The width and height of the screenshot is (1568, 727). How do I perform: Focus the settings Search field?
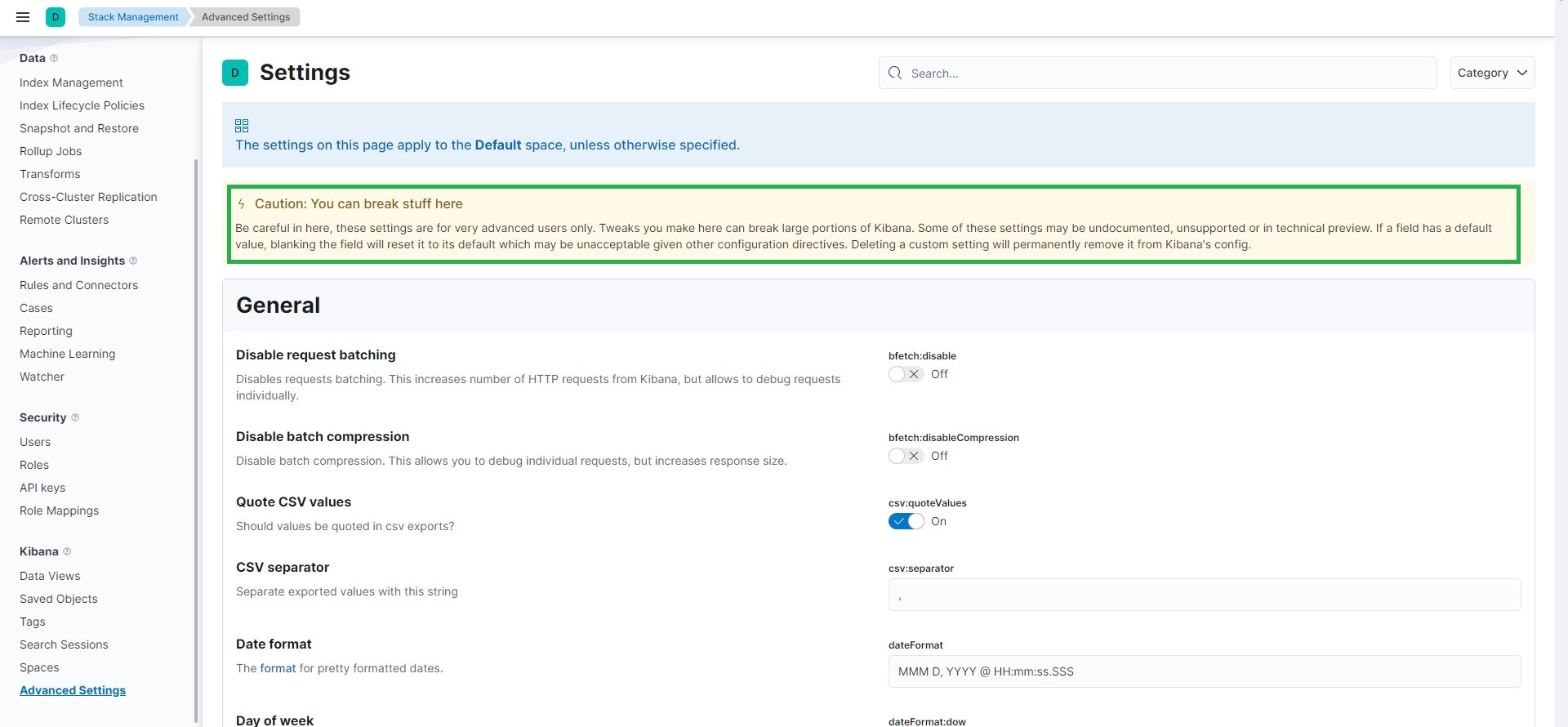click(x=1157, y=73)
